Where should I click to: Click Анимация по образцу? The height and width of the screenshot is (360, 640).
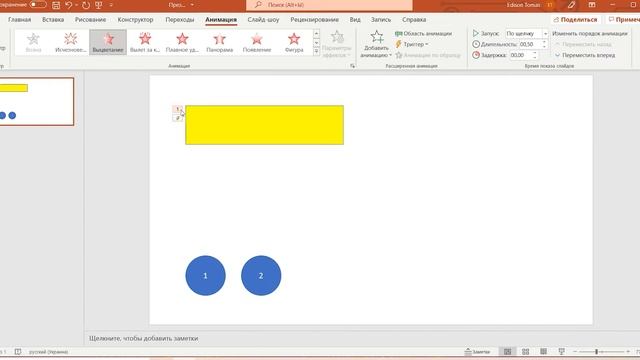coord(428,55)
